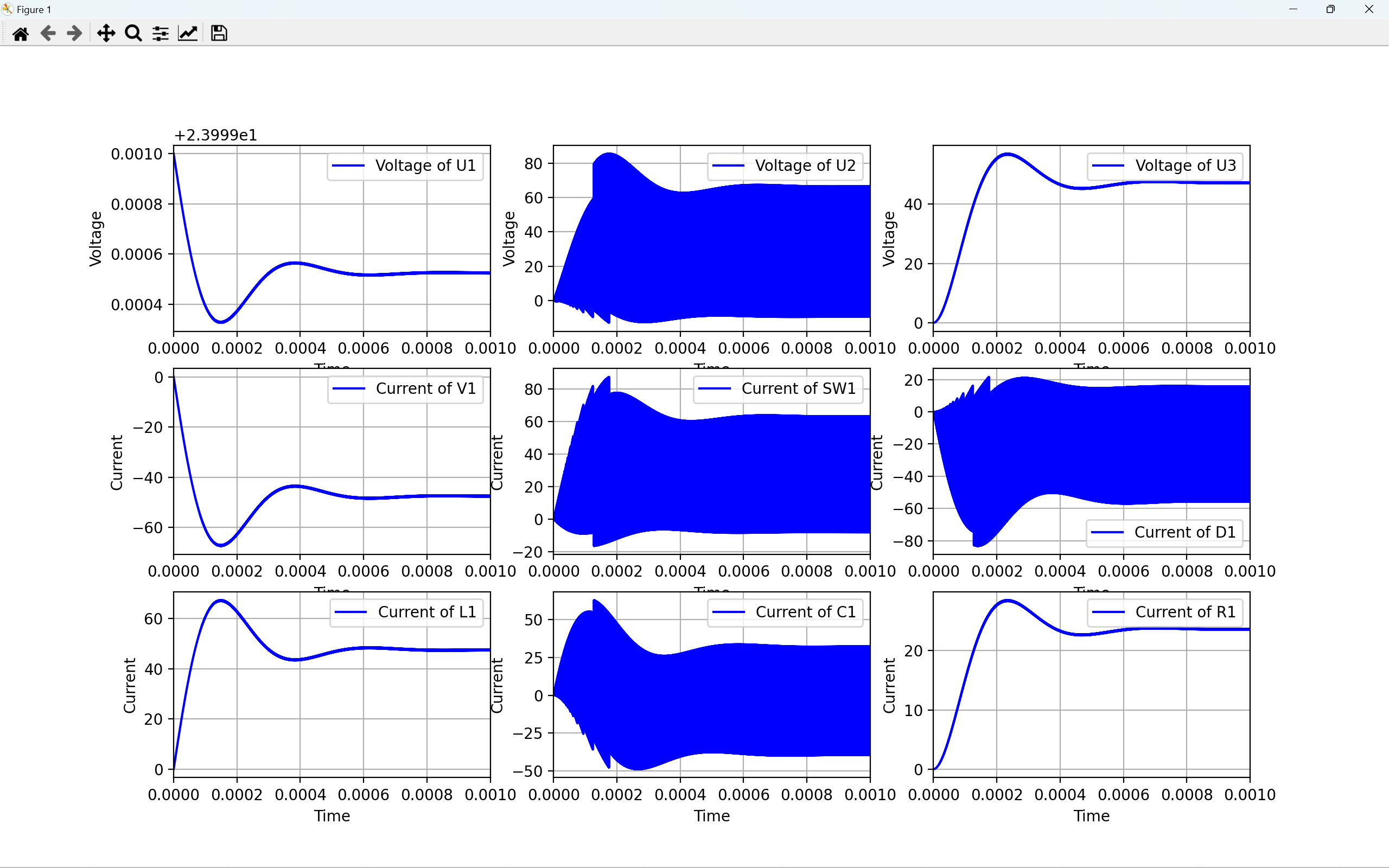Click the Home reset view icon

21,33
